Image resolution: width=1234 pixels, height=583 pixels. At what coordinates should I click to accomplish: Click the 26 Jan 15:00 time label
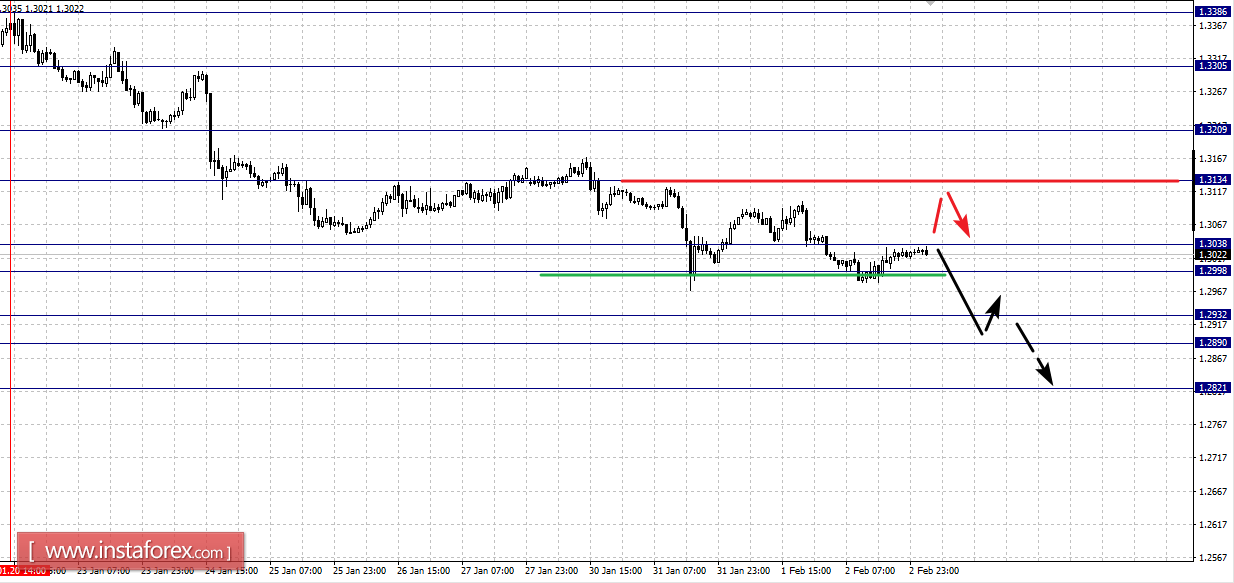(x=424, y=571)
